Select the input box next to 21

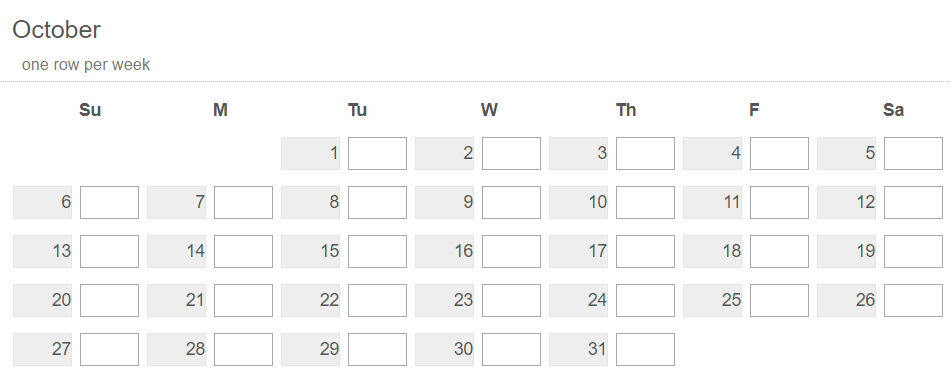[243, 301]
